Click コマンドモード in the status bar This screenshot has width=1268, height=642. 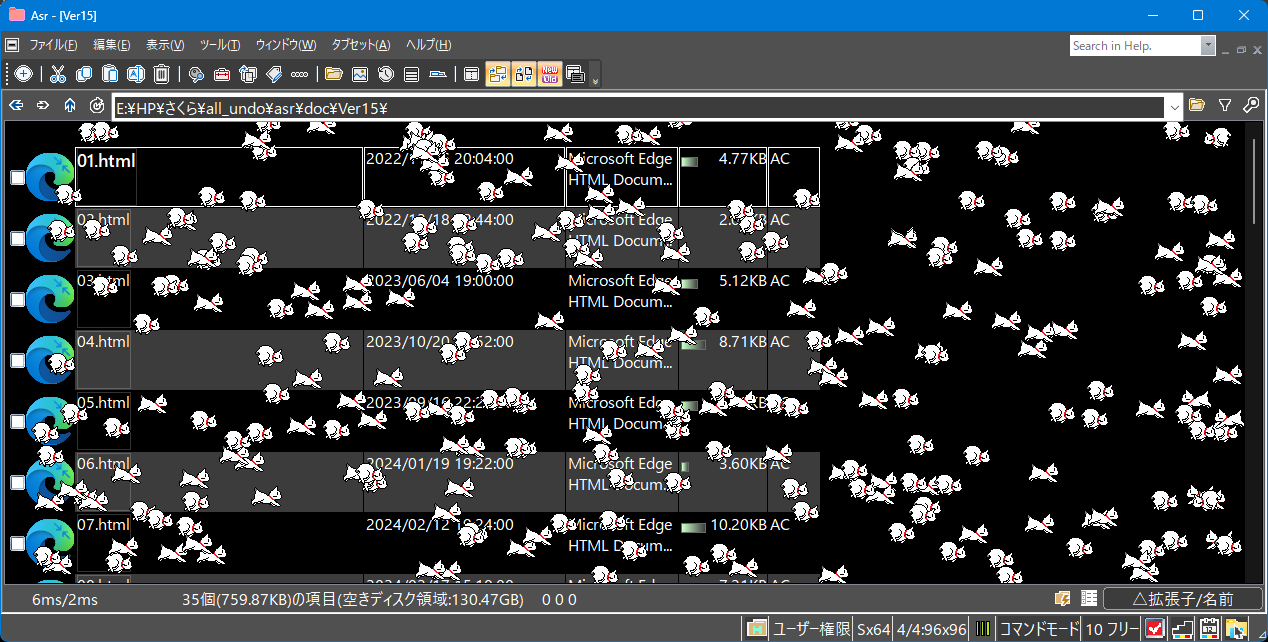(1040, 629)
